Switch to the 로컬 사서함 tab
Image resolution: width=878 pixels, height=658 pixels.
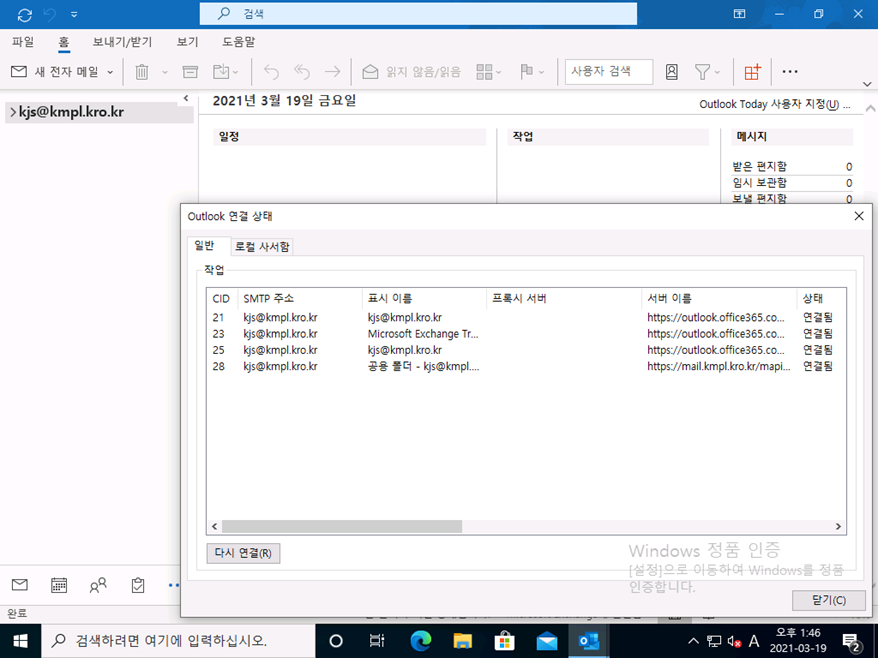(262, 246)
